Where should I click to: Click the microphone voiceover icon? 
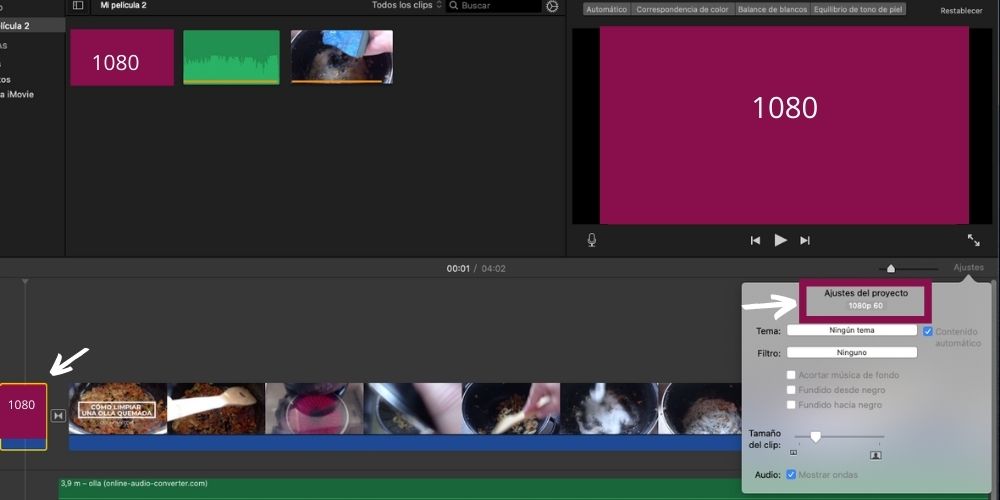point(592,240)
